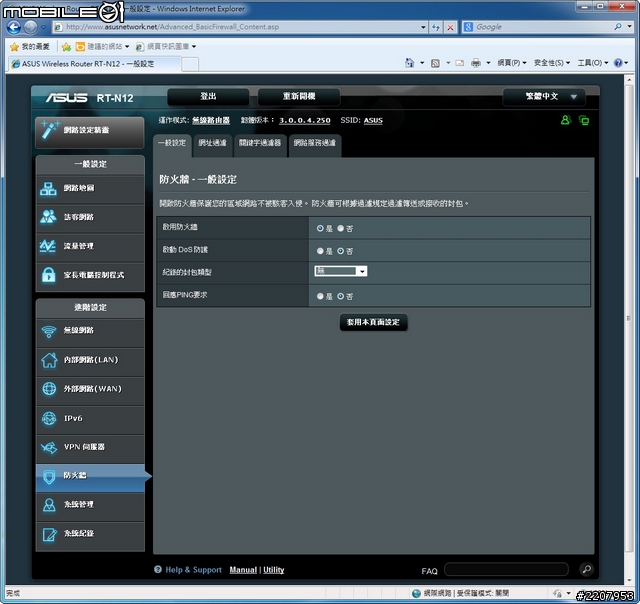Click the Firewall shield icon
The image size is (640, 604).
point(49,476)
